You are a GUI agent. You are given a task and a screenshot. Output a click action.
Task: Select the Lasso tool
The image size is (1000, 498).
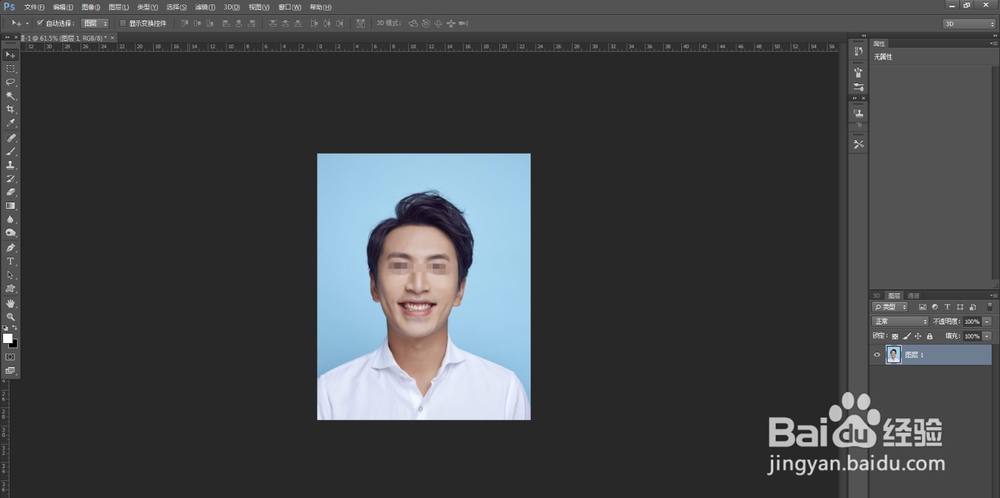tap(11, 82)
